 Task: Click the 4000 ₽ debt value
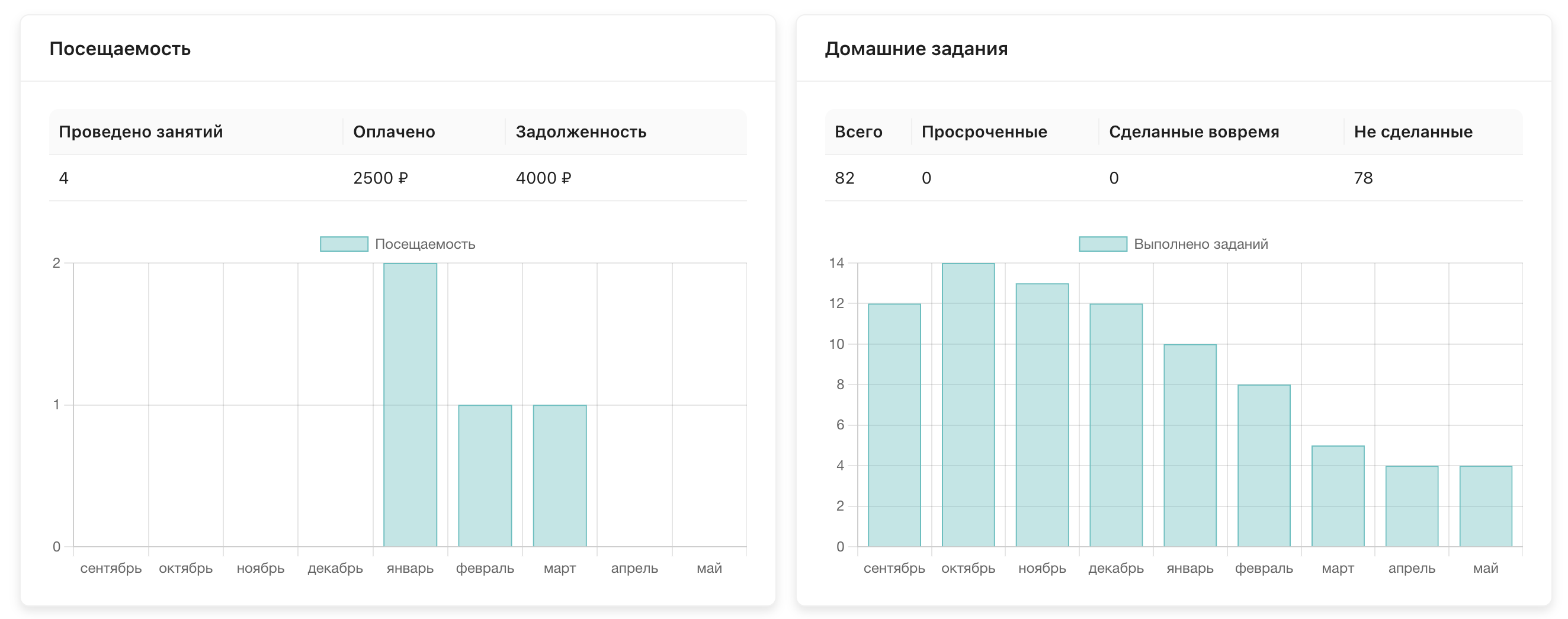(x=543, y=178)
